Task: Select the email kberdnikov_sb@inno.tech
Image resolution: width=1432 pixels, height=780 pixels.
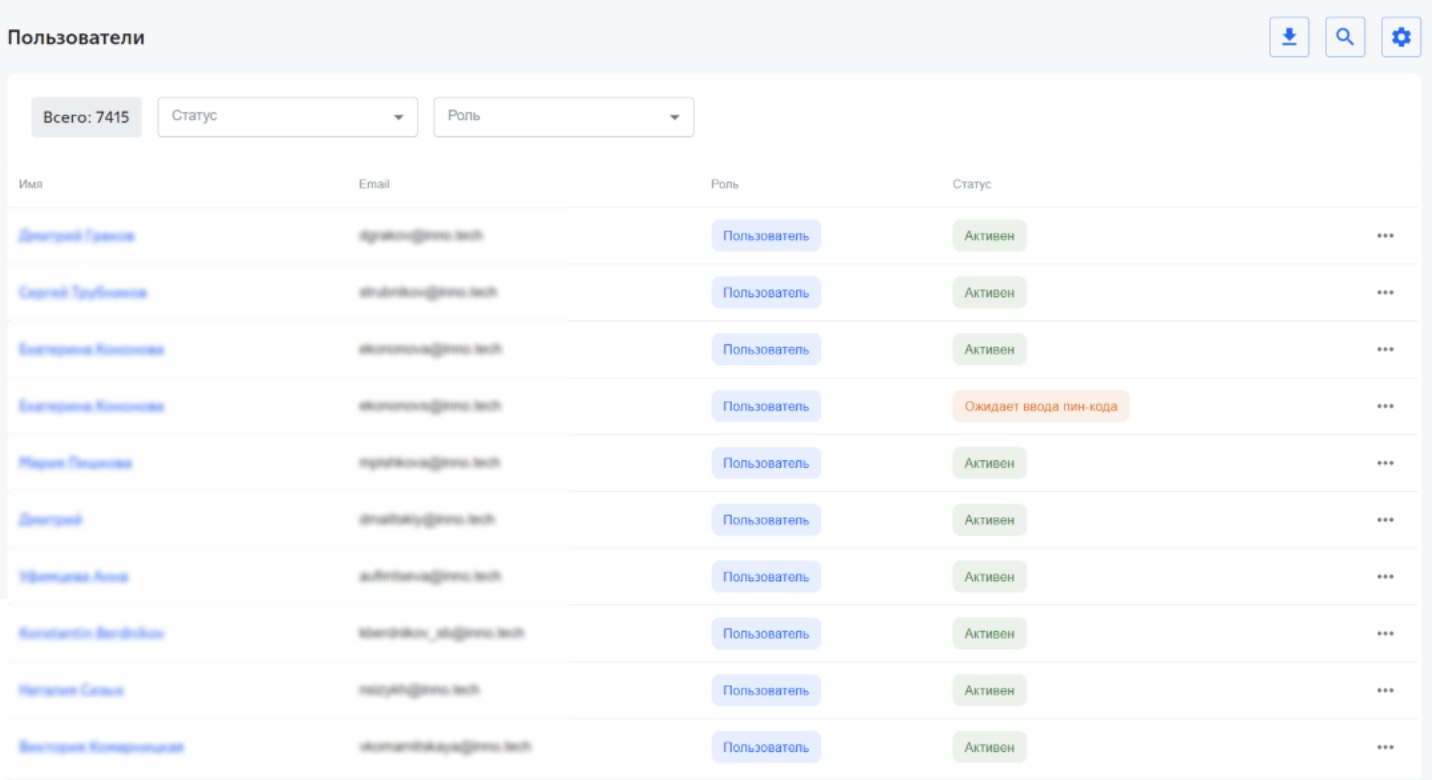Action: [441, 633]
